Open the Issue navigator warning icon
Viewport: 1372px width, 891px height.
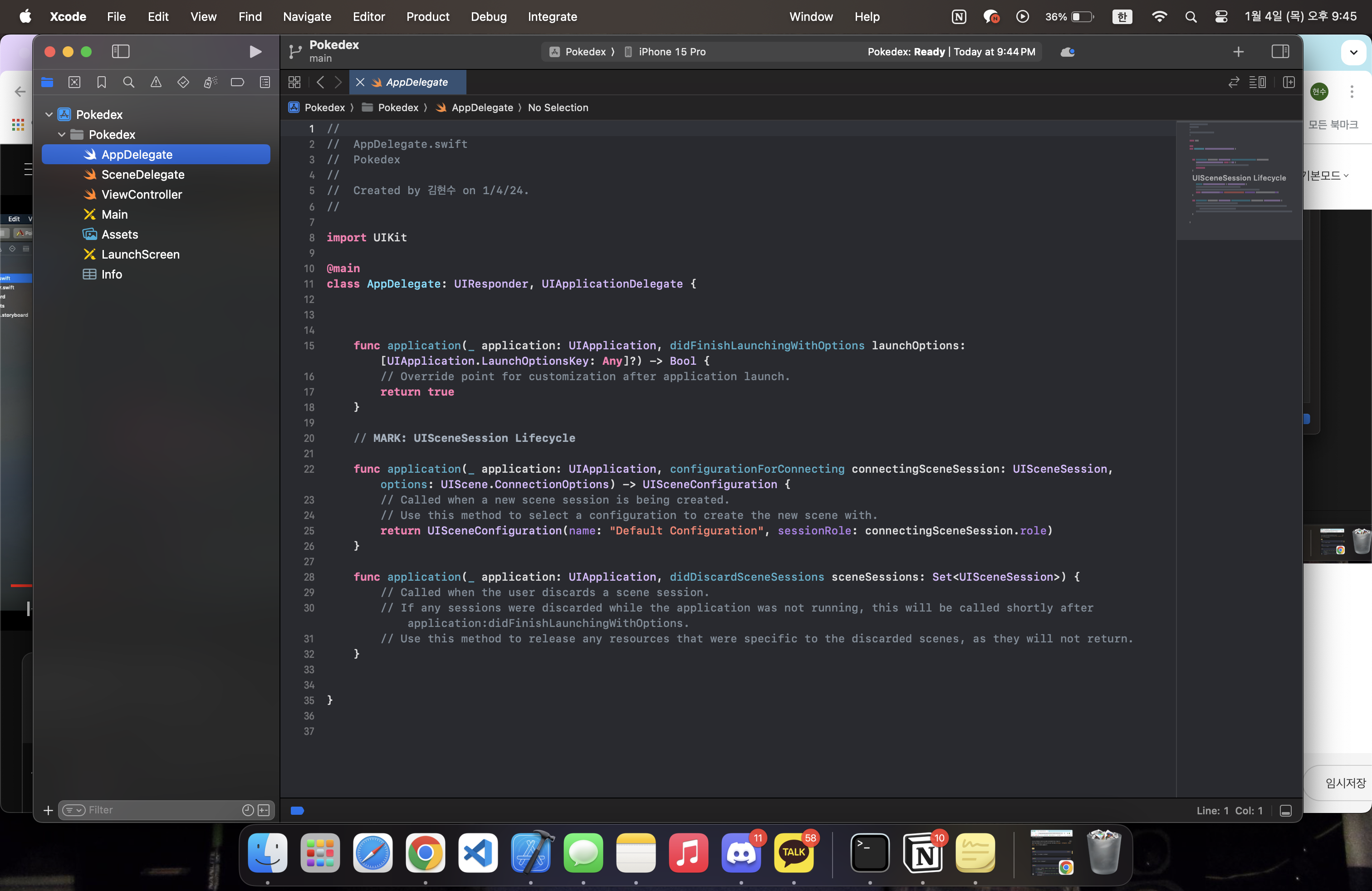[156, 83]
